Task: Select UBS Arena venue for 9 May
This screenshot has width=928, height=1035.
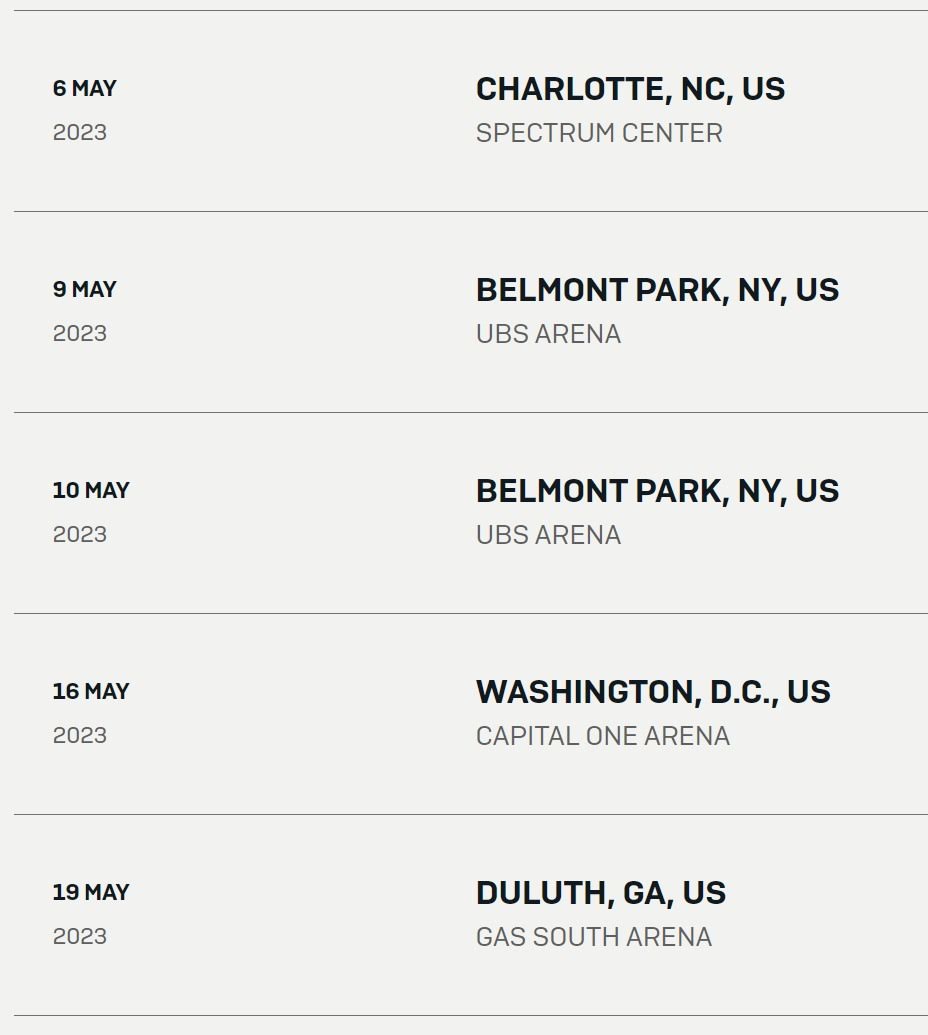Action: 548,334
